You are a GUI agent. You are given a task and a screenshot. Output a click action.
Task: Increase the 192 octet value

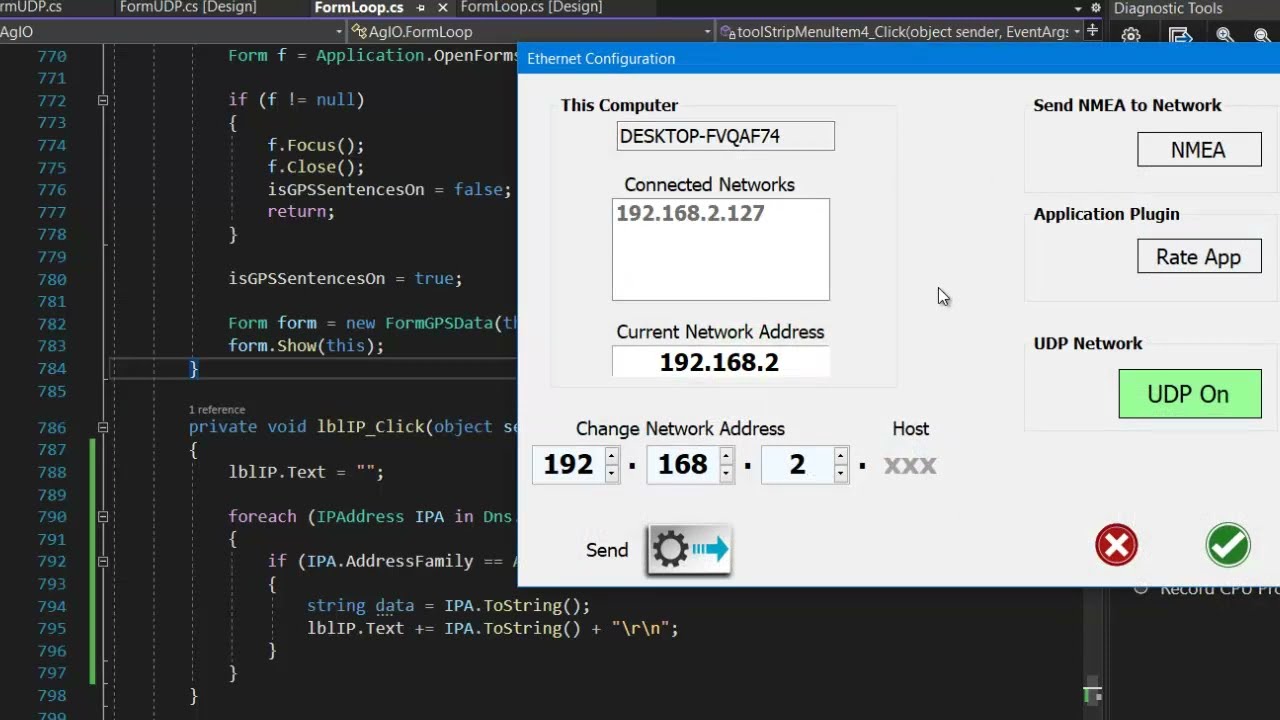(x=611, y=456)
